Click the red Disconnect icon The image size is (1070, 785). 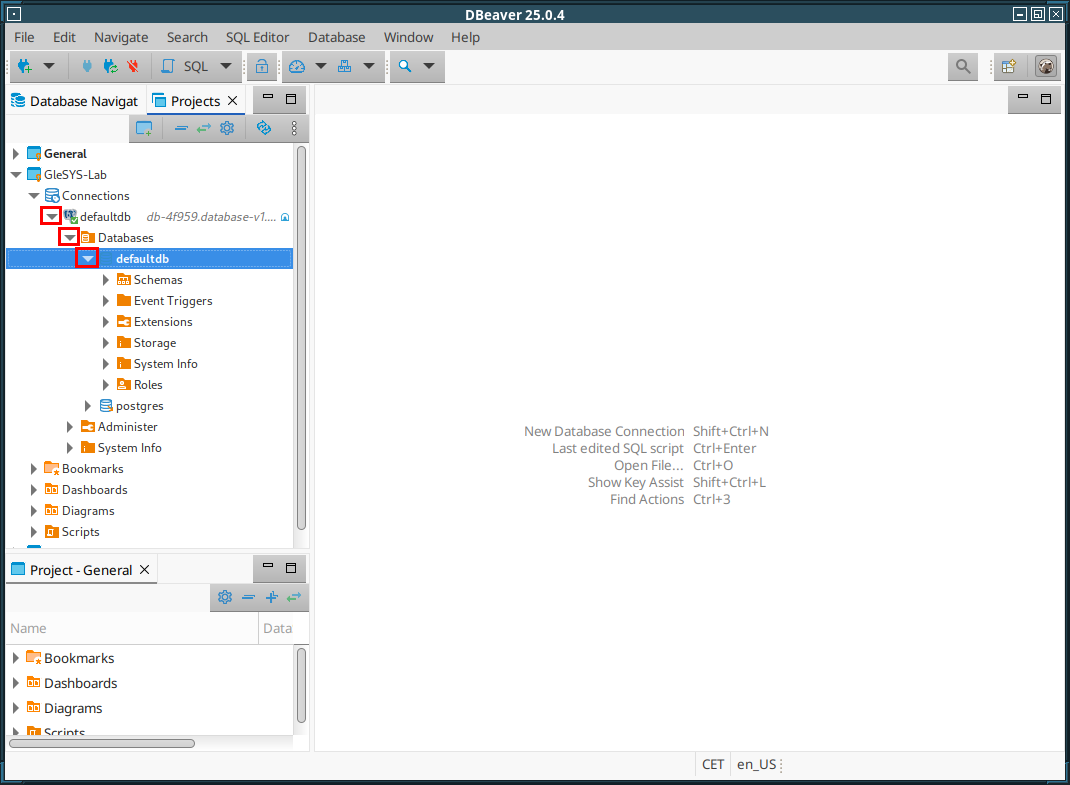click(133, 66)
